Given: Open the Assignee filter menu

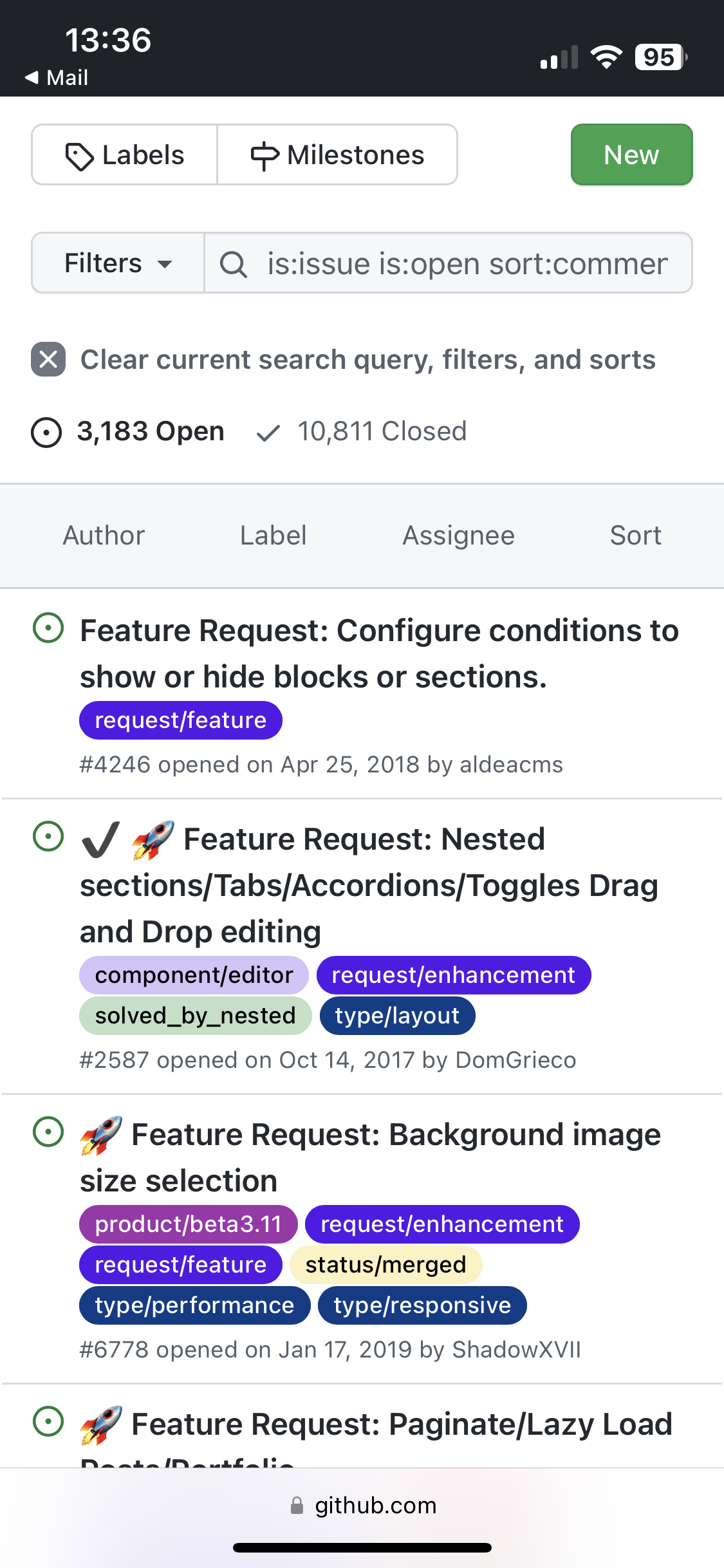Looking at the screenshot, I should (x=458, y=536).
